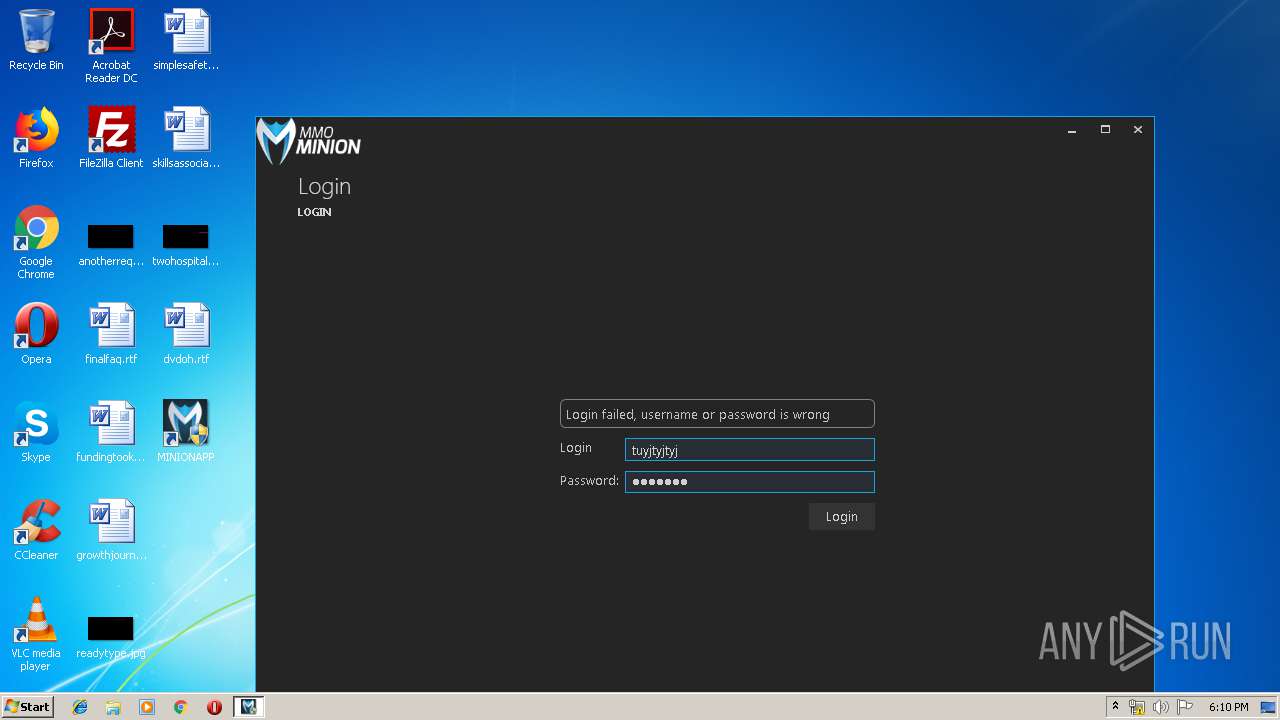
Task: Click the MMO Minion logo
Action: [x=309, y=141]
